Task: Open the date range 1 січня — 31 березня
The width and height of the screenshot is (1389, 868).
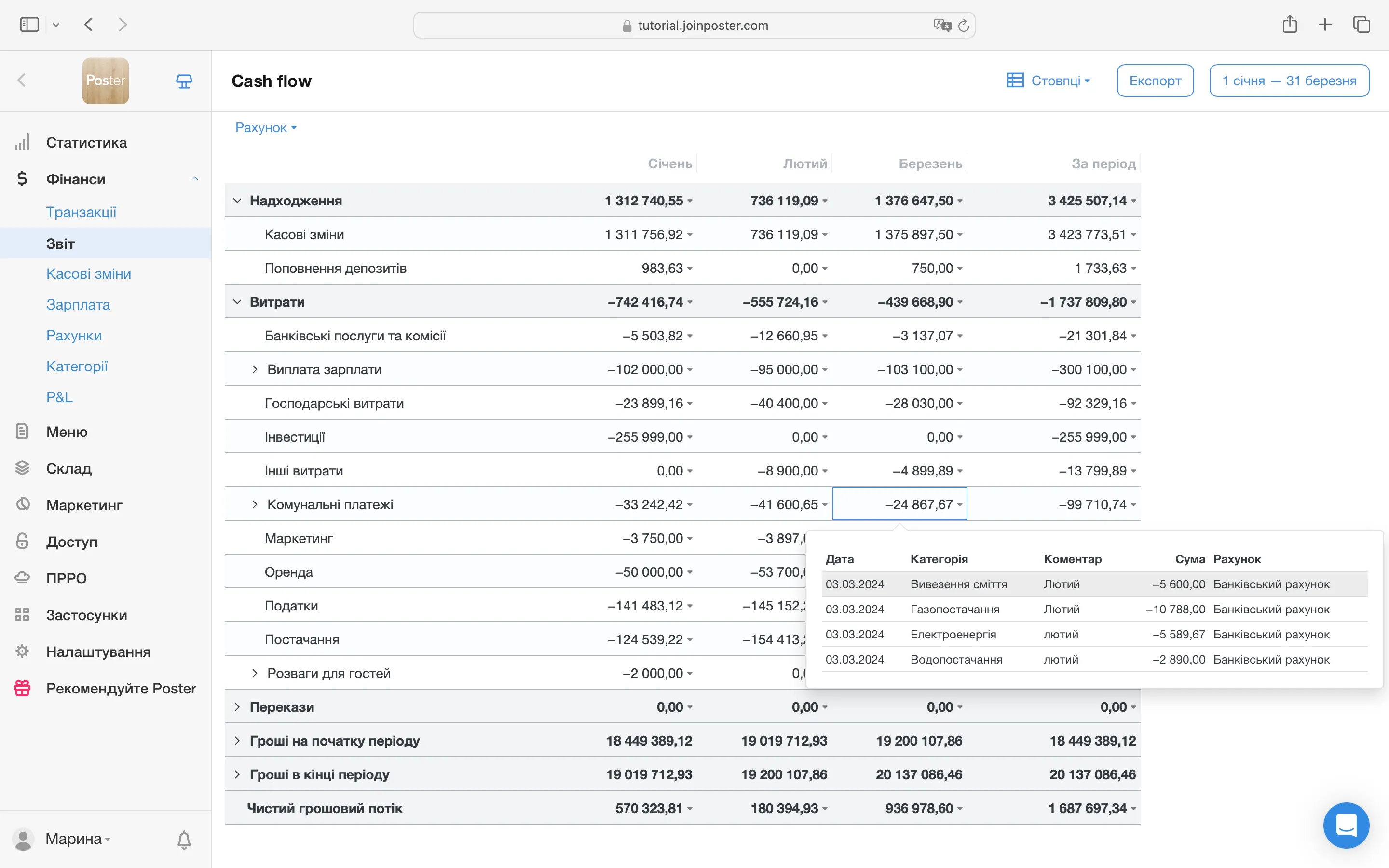Action: click(x=1289, y=81)
